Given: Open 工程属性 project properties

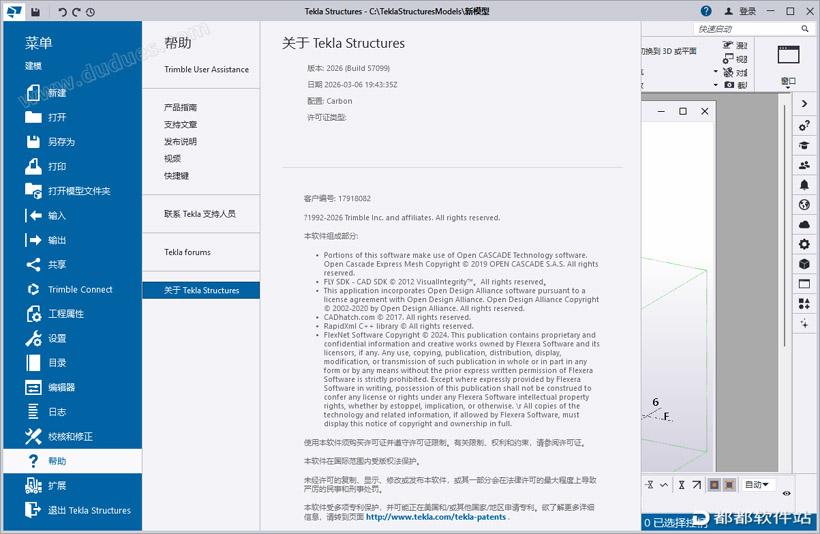Looking at the screenshot, I should point(73,314).
